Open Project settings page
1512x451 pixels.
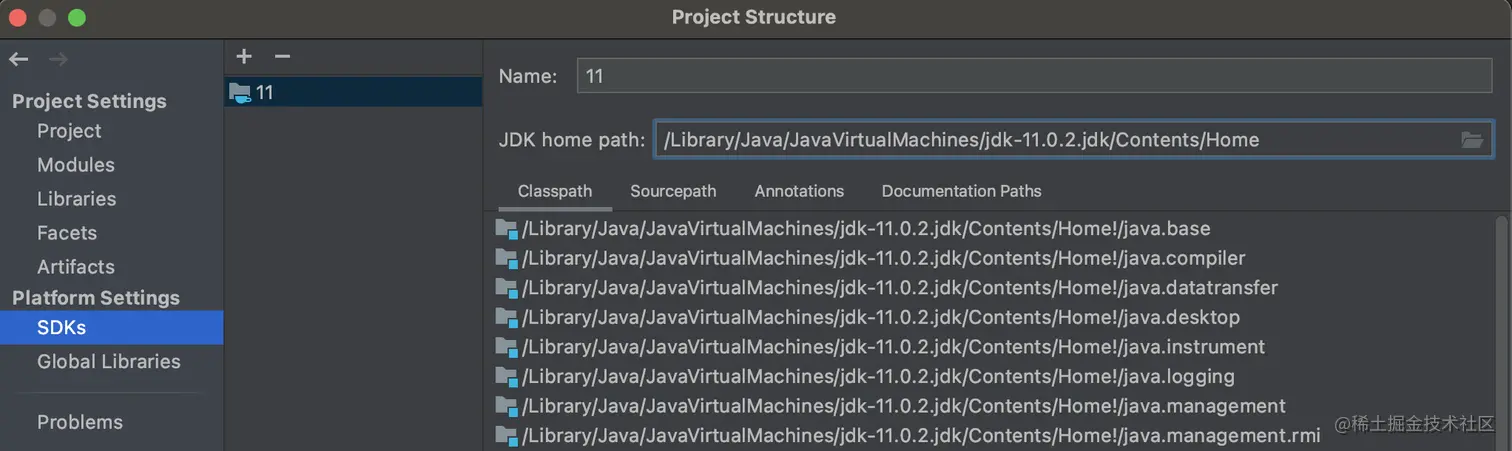pos(69,131)
